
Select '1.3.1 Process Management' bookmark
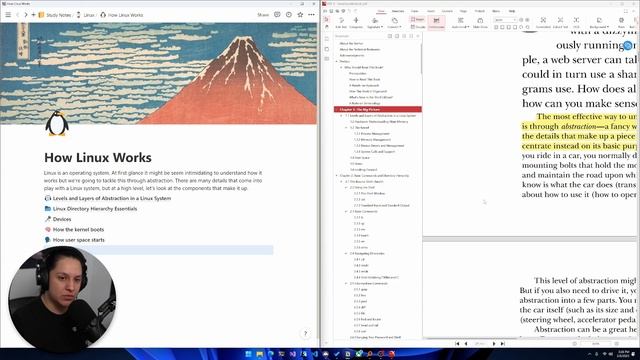click(x=372, y=133)
